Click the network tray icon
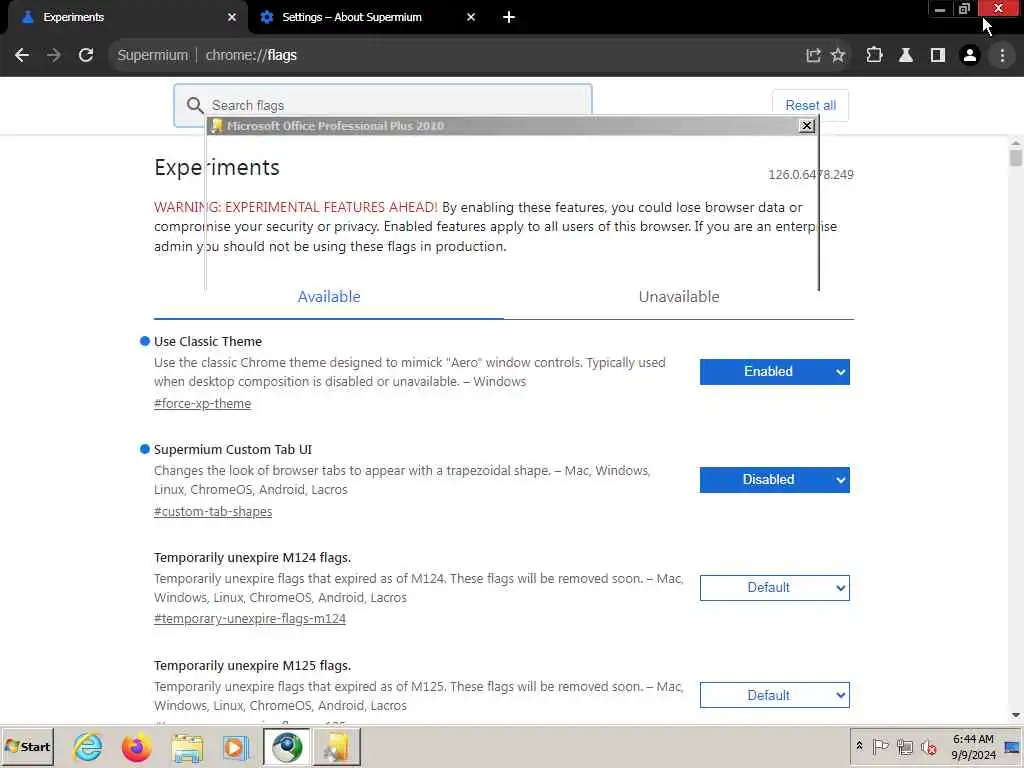The width and height of the screenshot is (1024, 768). pos(904,746)
